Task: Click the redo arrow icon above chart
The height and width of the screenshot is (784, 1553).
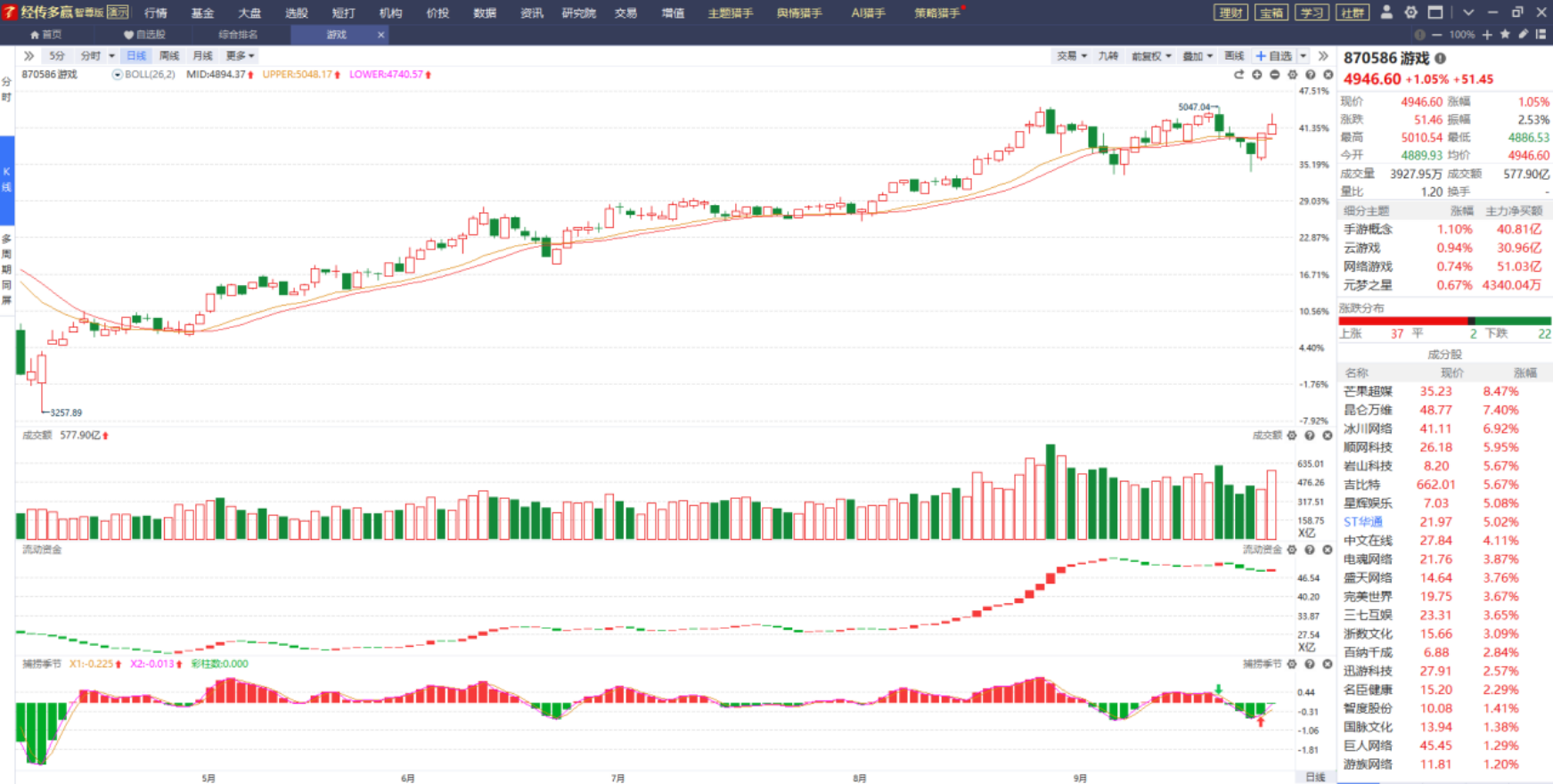Action: [x=1238, y=75]
